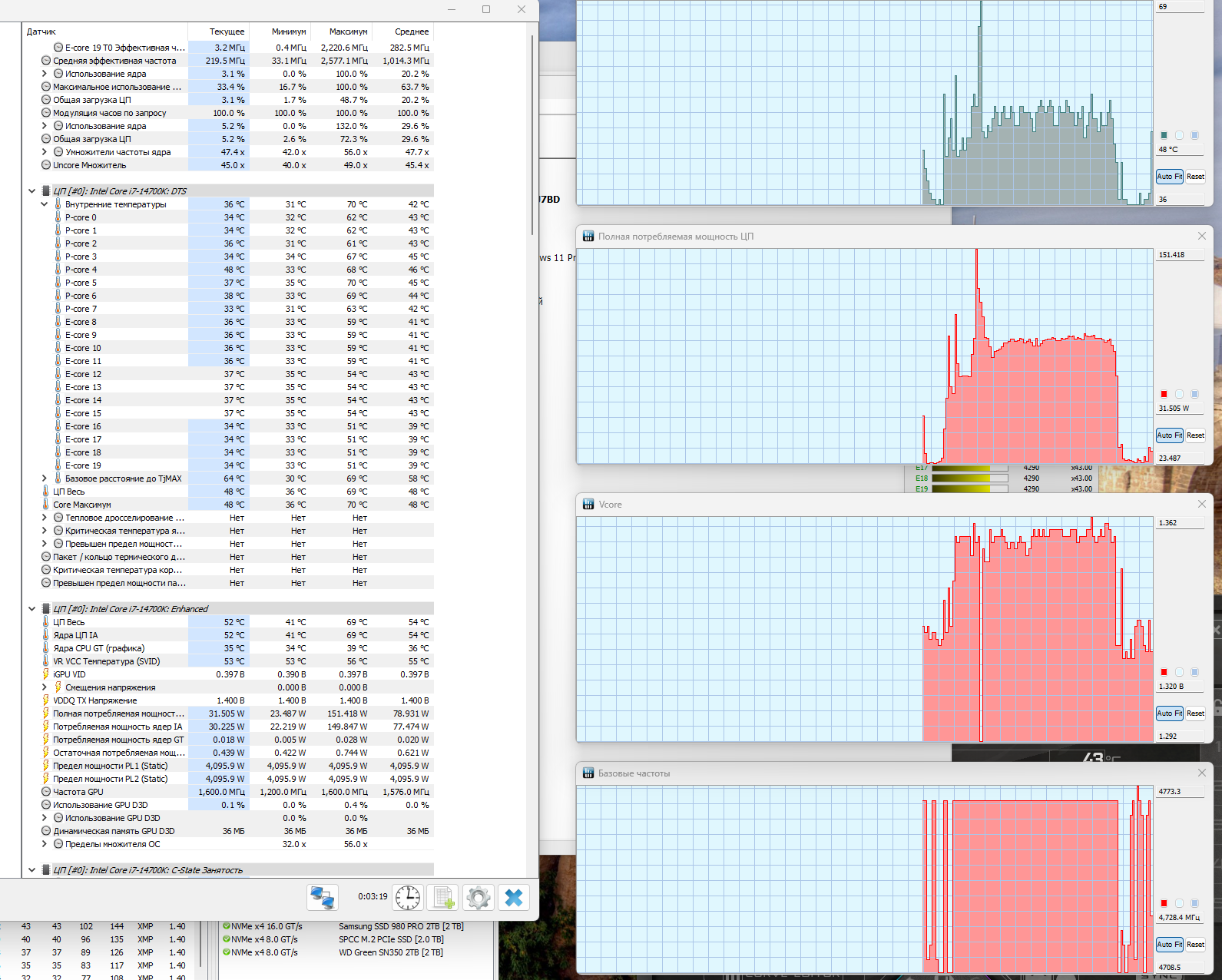The image size is (1222, 980).
Task: Click the lightning icon next to iGPU VID
Action: [x=46, y=674]
